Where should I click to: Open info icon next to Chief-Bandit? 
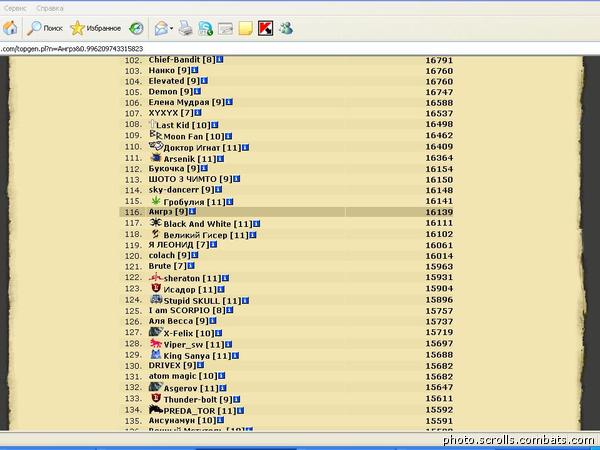coord(220,60)
